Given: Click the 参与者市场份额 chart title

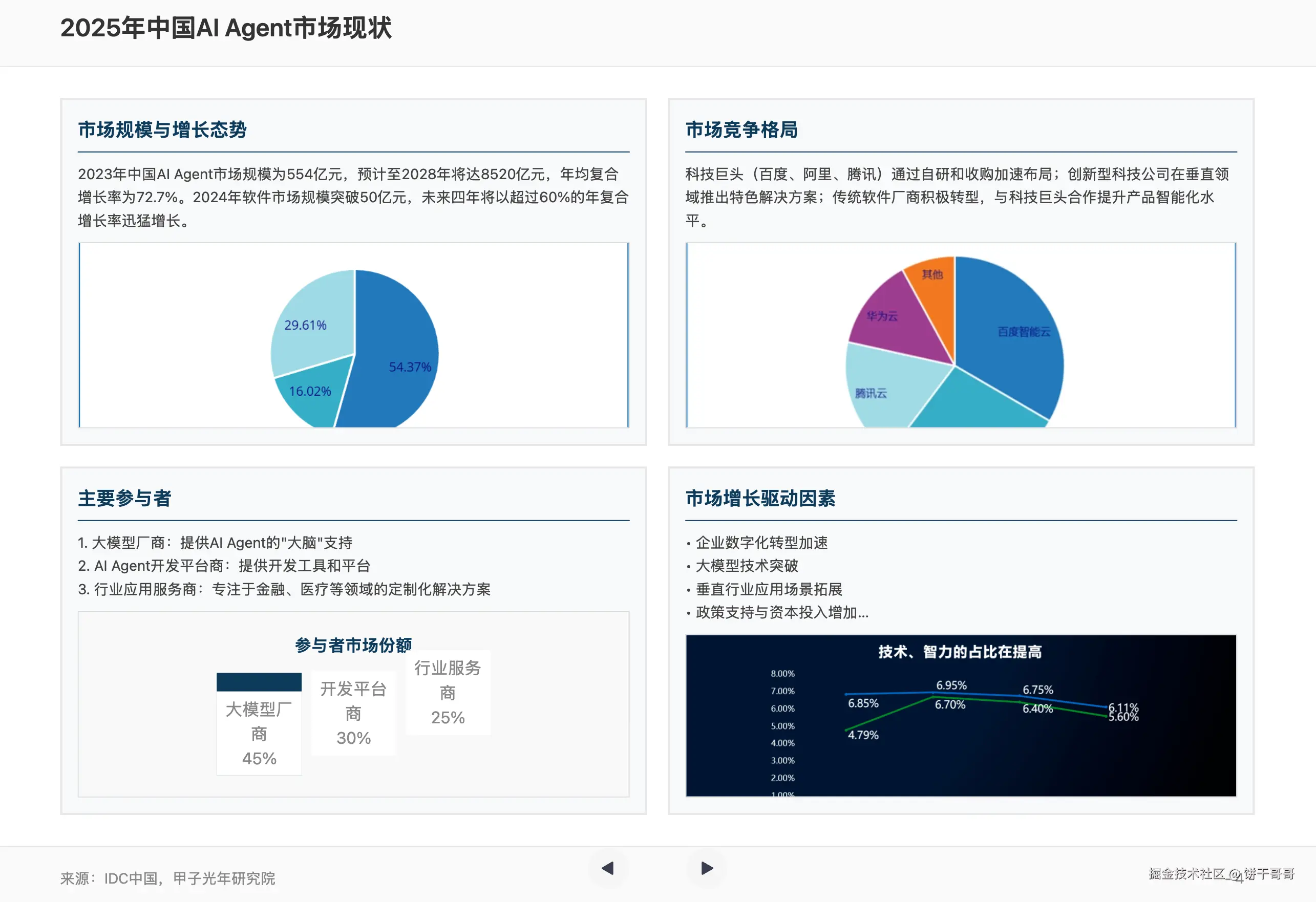Looking at the screenshot, I should [x=353, y=645].
